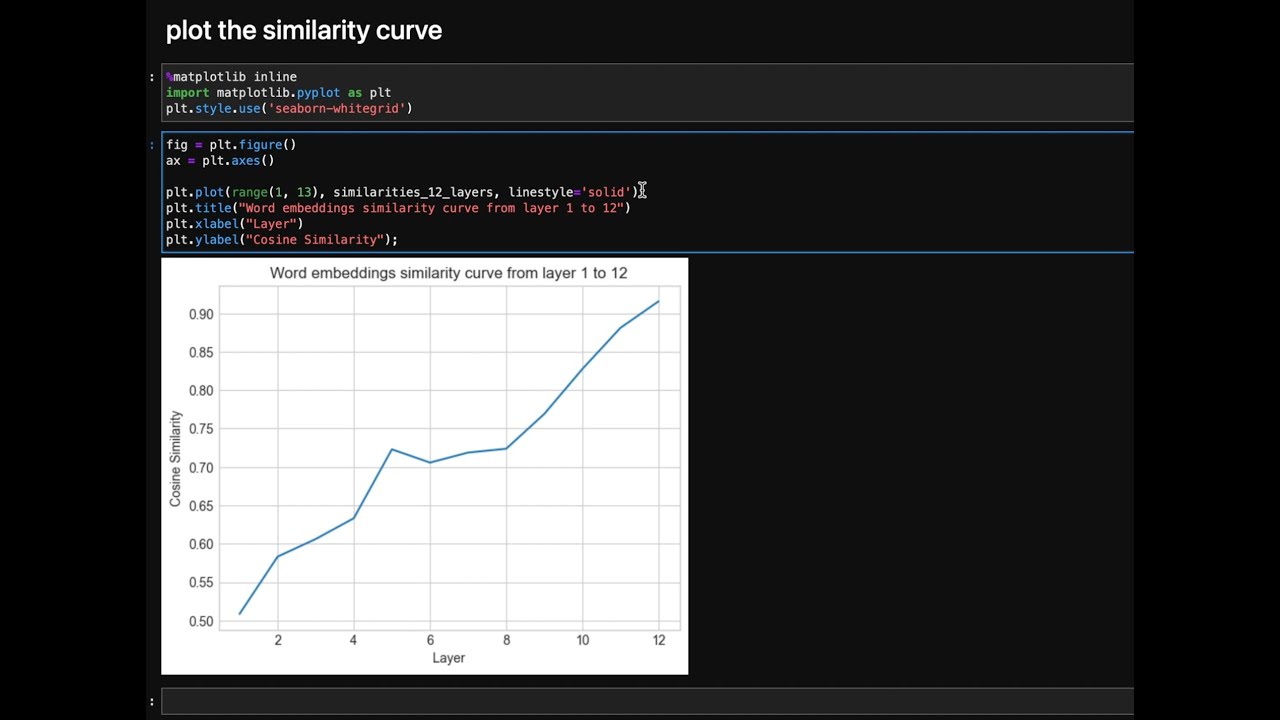Click the "Layer" x-axis label

click(448, 658)
